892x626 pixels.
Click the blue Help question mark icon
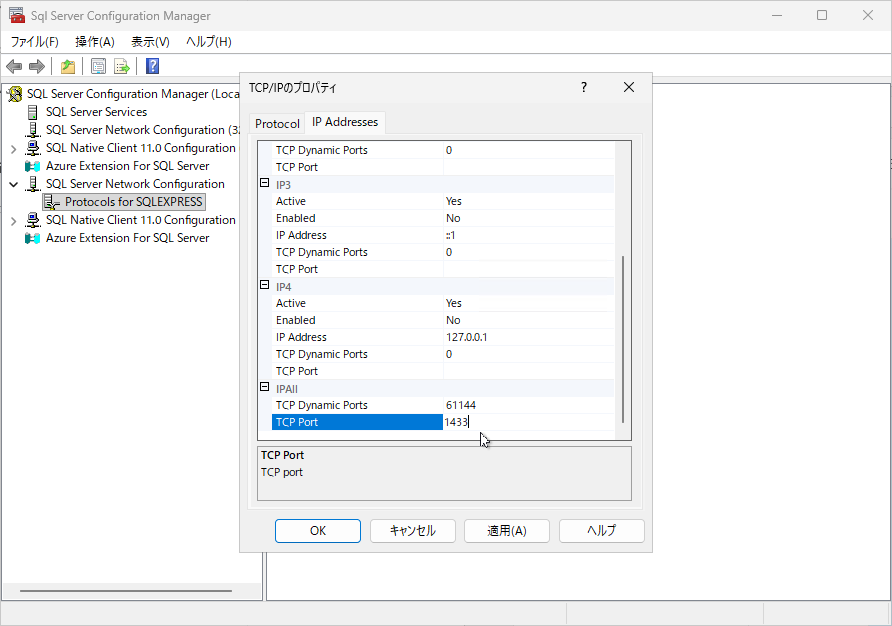pos(152,67)
